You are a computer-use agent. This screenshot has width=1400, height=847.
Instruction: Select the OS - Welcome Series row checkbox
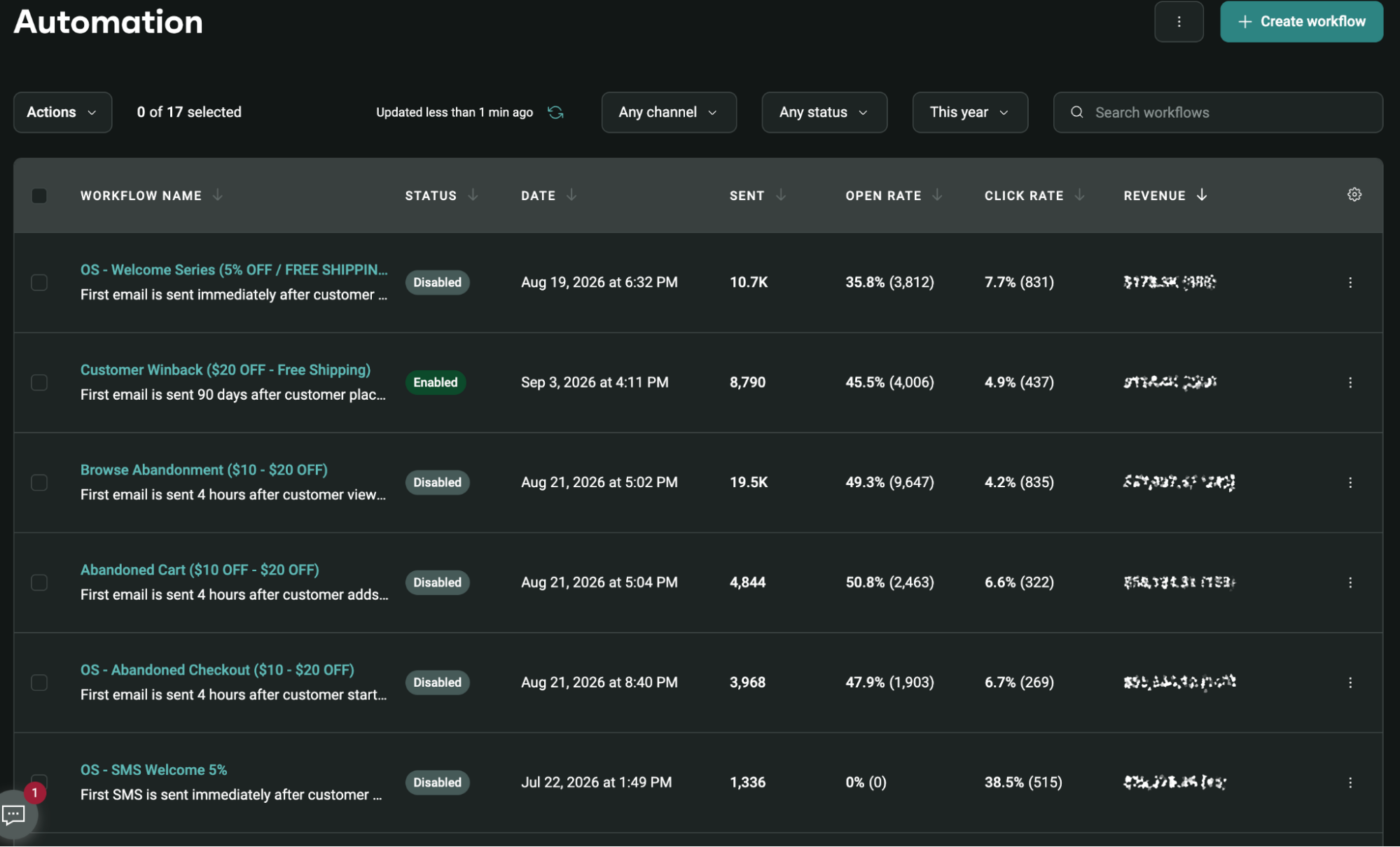pyautogui.click(x=39, y=283)
